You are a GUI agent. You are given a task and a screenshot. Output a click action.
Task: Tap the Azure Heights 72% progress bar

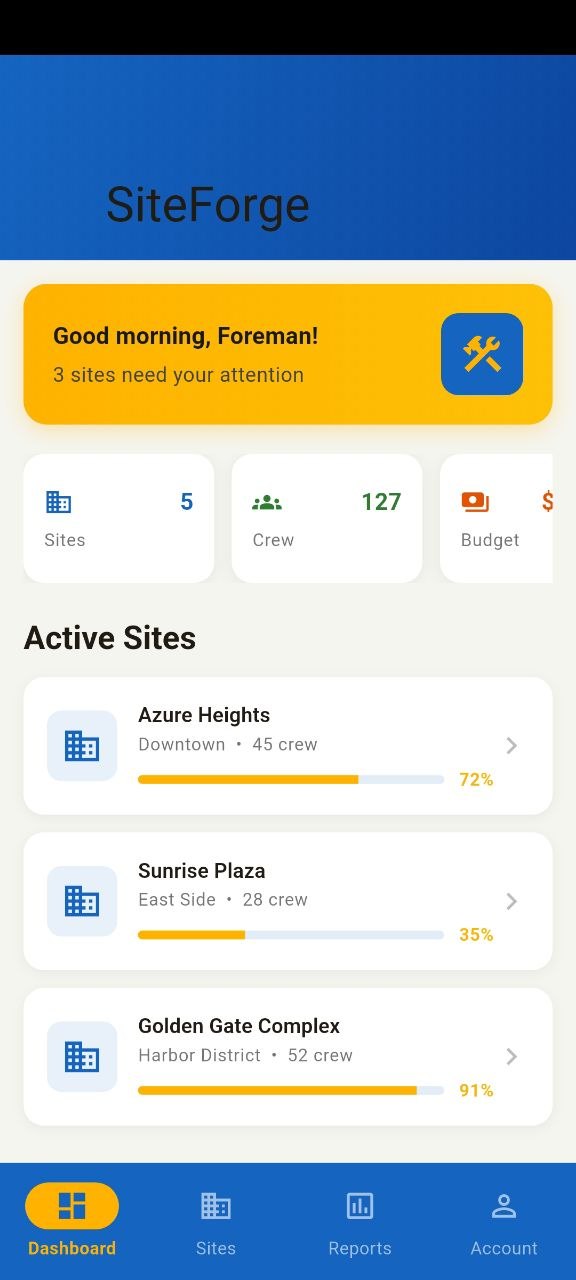(290, 779)
